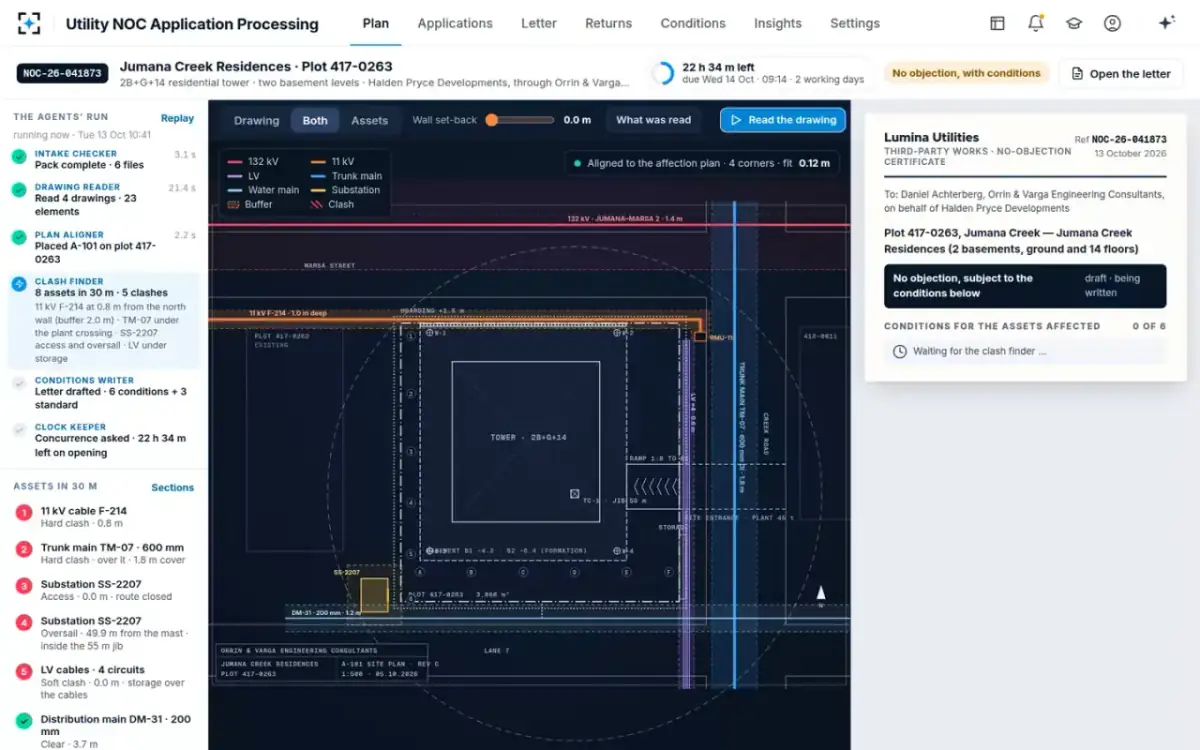Switch to the Returns tab
Image resolution: width=1200 pixels, height=750 pixels.
(609, 23)
